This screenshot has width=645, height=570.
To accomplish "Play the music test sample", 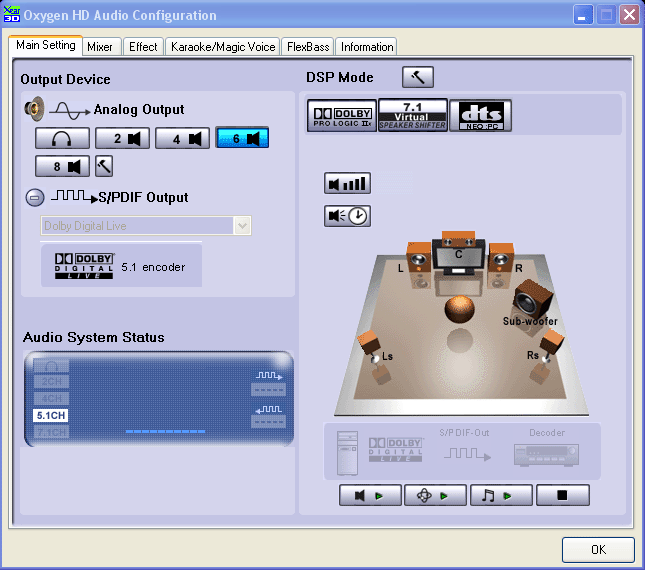I will pos(501,496).
